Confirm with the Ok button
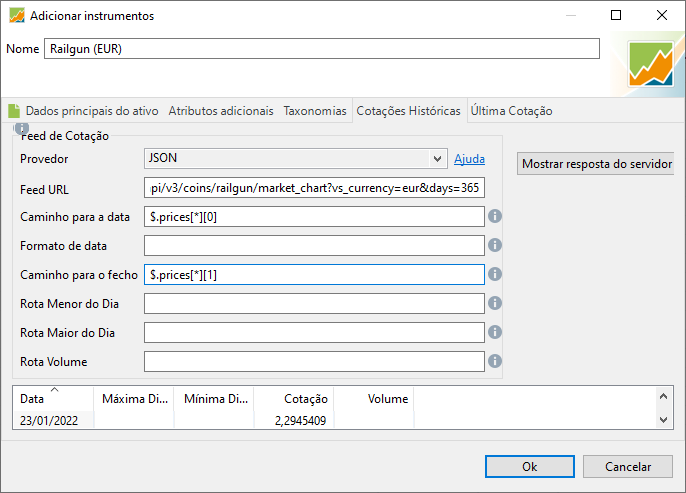Screen dimensions: 686x493 [x=530, y=467]
